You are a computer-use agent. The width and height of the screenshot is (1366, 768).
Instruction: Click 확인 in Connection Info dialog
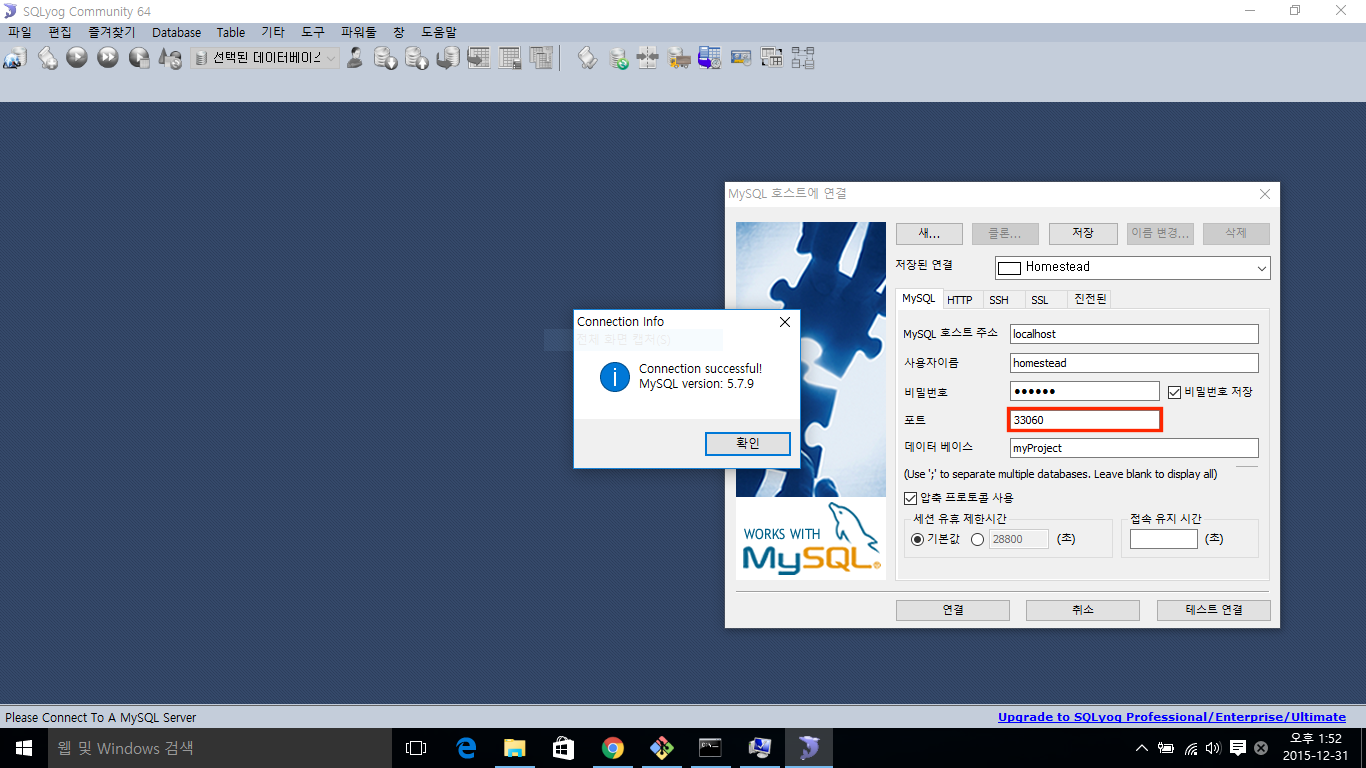coord(747,443)
